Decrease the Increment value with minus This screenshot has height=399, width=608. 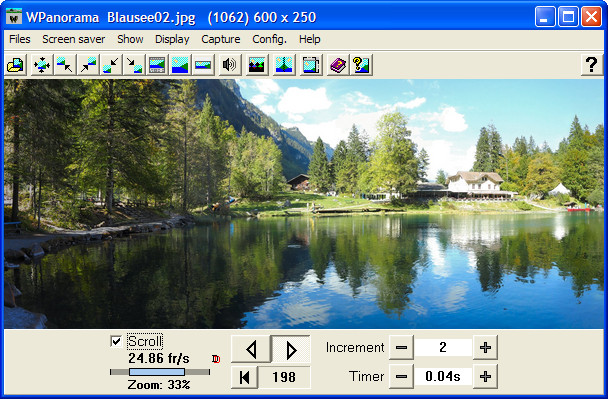(x=401, y=347)
